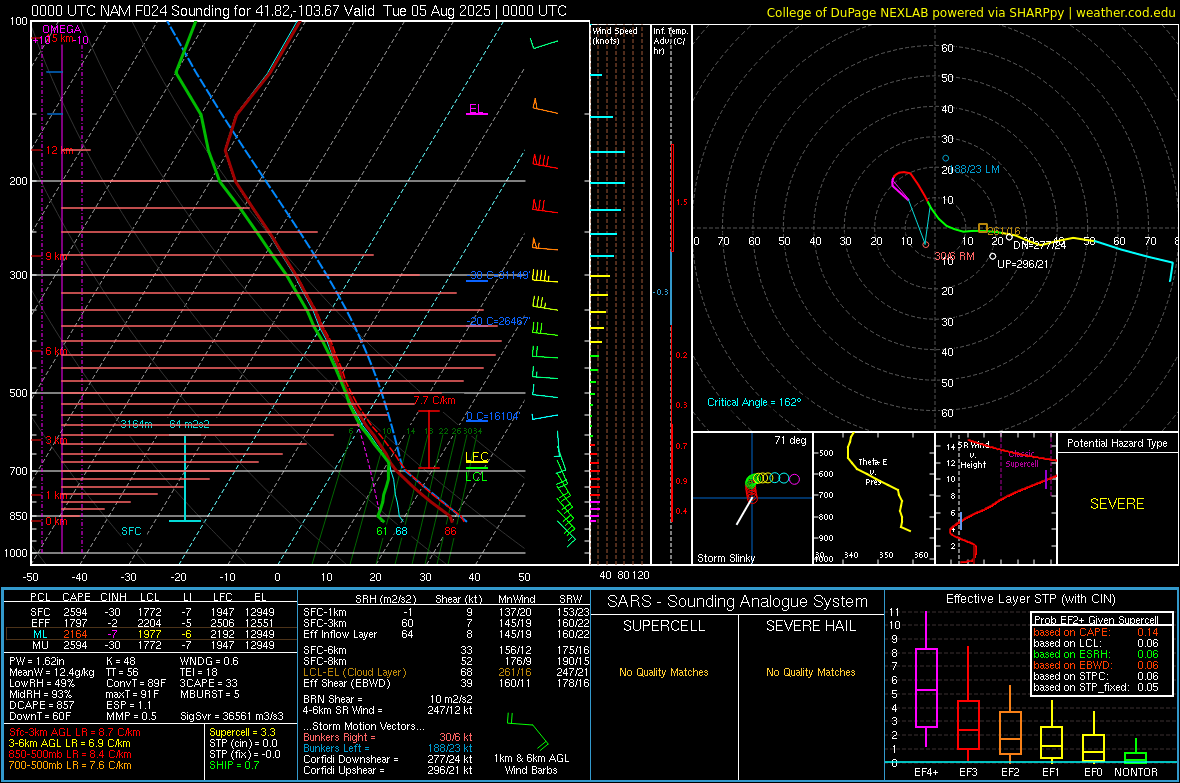Screen dimensions: 1180x783
Task: Select the surface temperature value 86
Action: click(450, 531)
